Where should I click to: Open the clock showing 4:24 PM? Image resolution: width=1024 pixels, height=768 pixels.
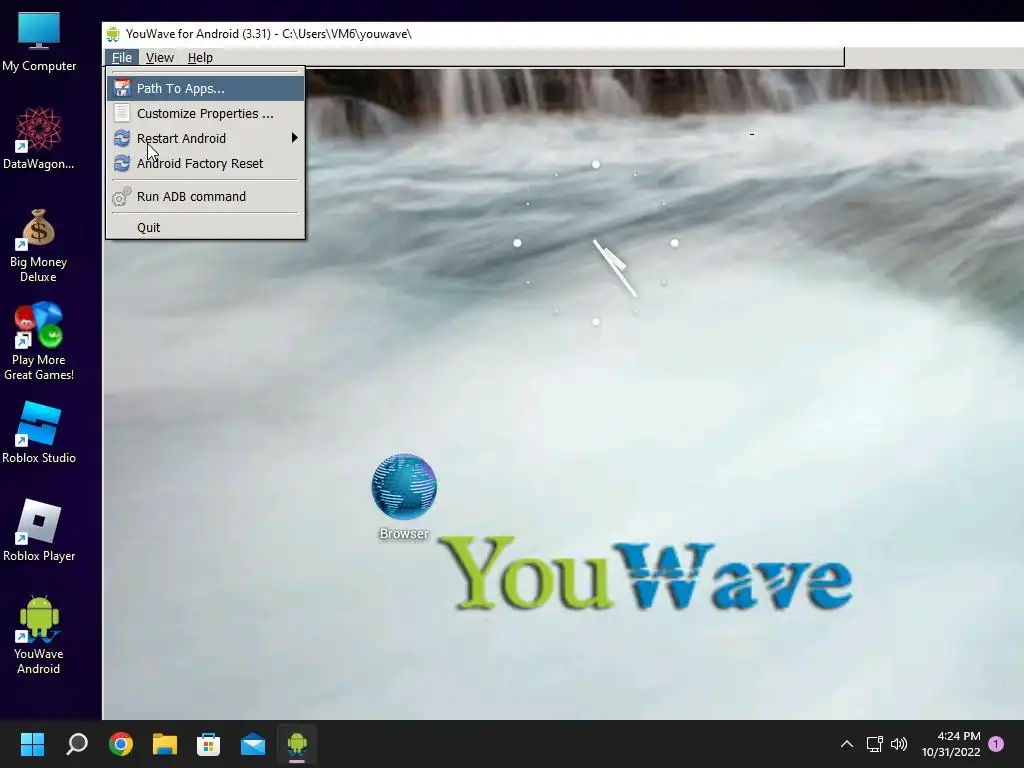click(x=951, y=744)
